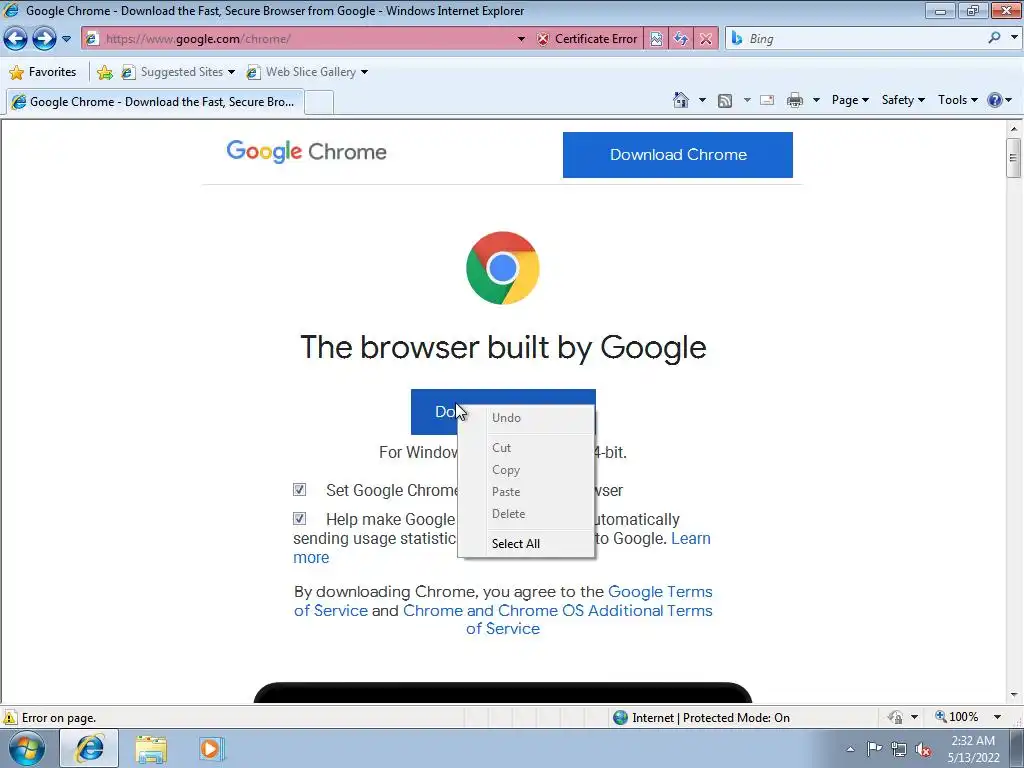The height and width of the screenshot is (768, 1024).
Task: Open the clock showing 2:32 AM
Action: pyautogui.click(x=973, y=749)
